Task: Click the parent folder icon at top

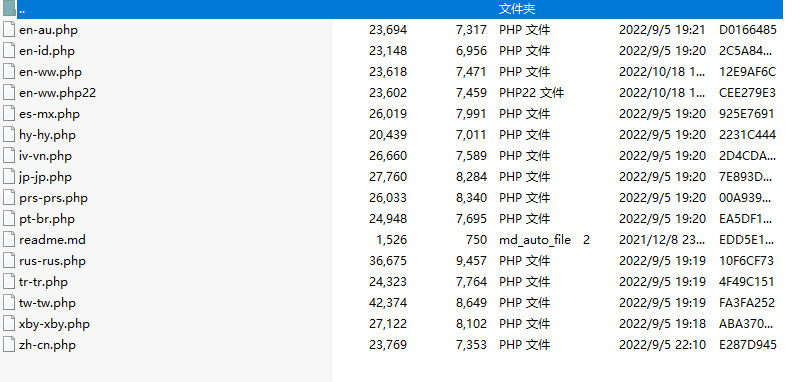Action: pyautogui.click(x=9, y=9)
